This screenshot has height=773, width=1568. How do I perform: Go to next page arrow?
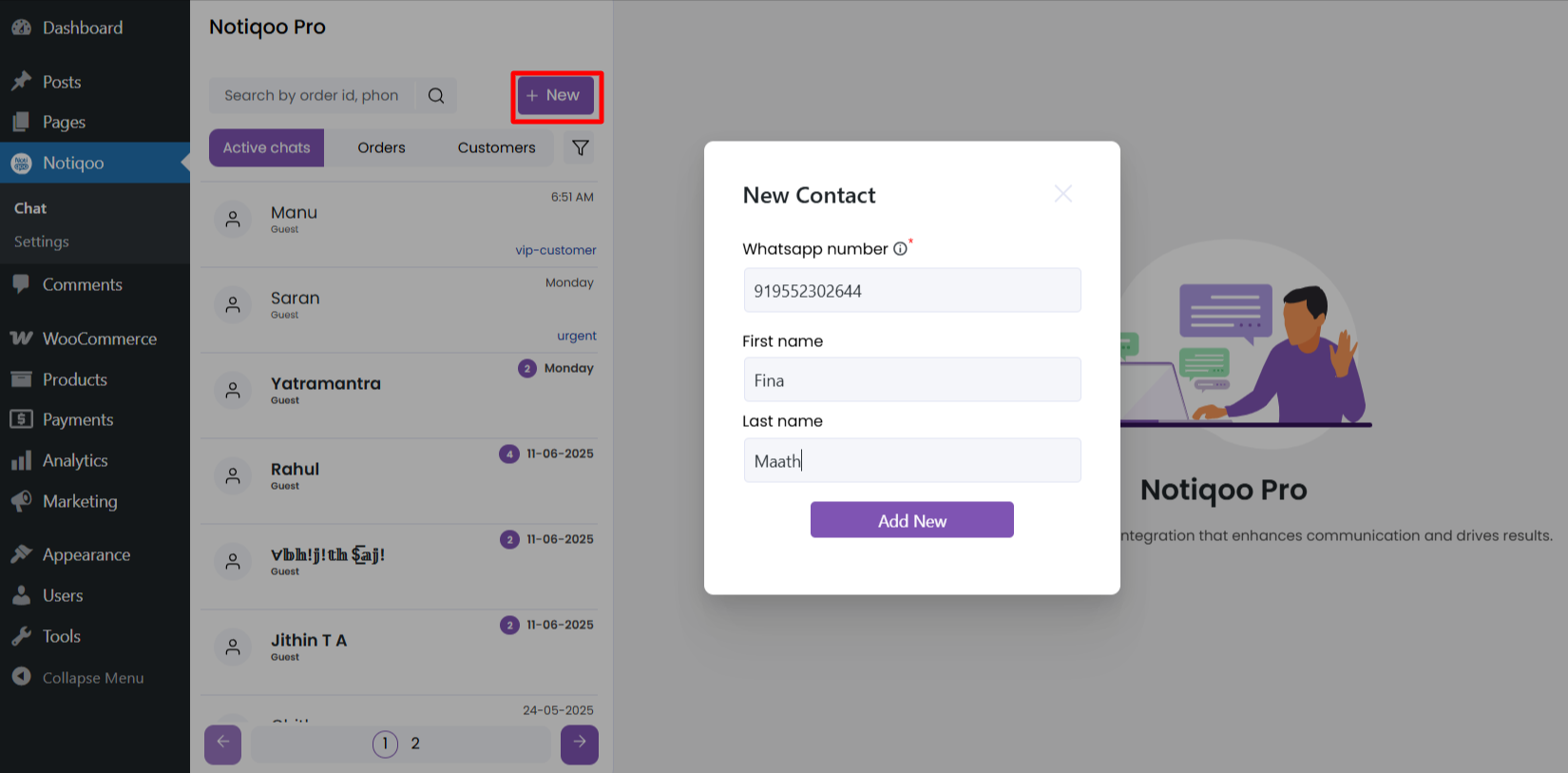point(579,744)
